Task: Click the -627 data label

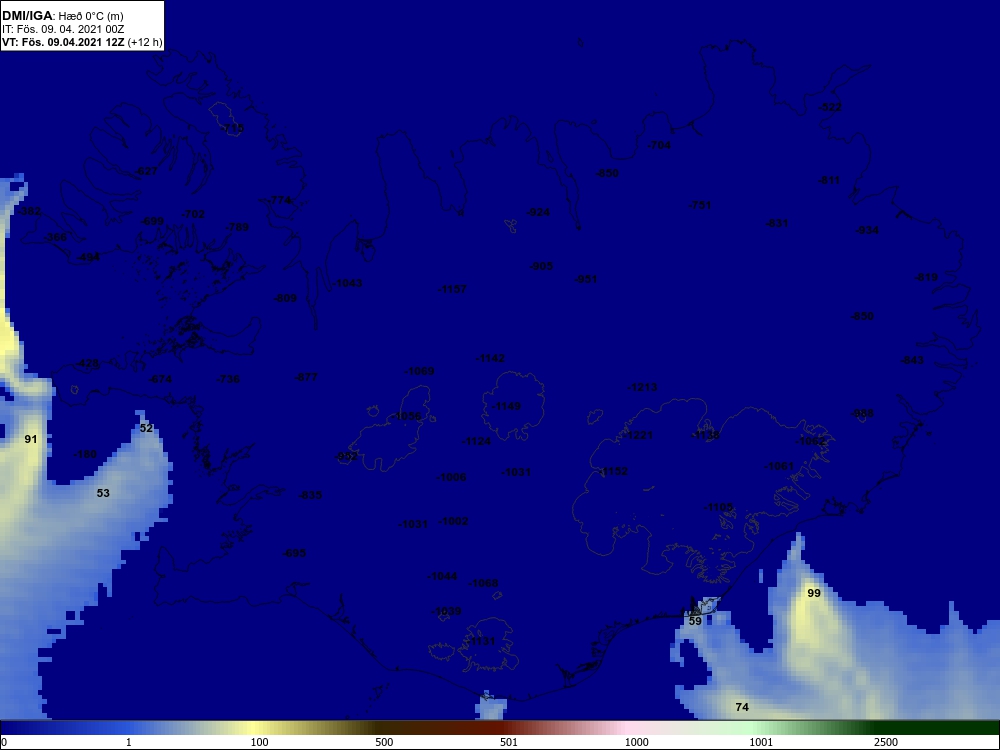Action: tap(146, 171)
